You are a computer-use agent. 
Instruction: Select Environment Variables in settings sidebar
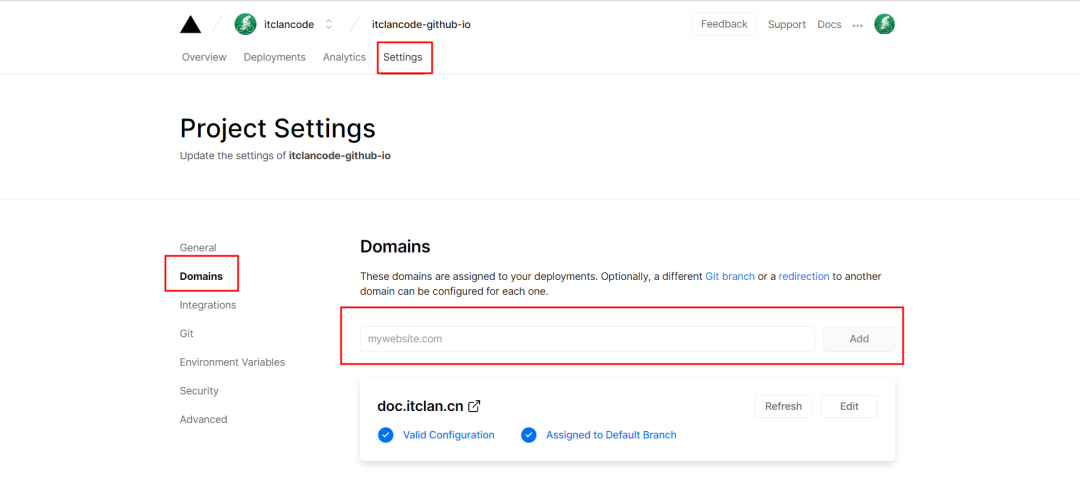[232, 362]
